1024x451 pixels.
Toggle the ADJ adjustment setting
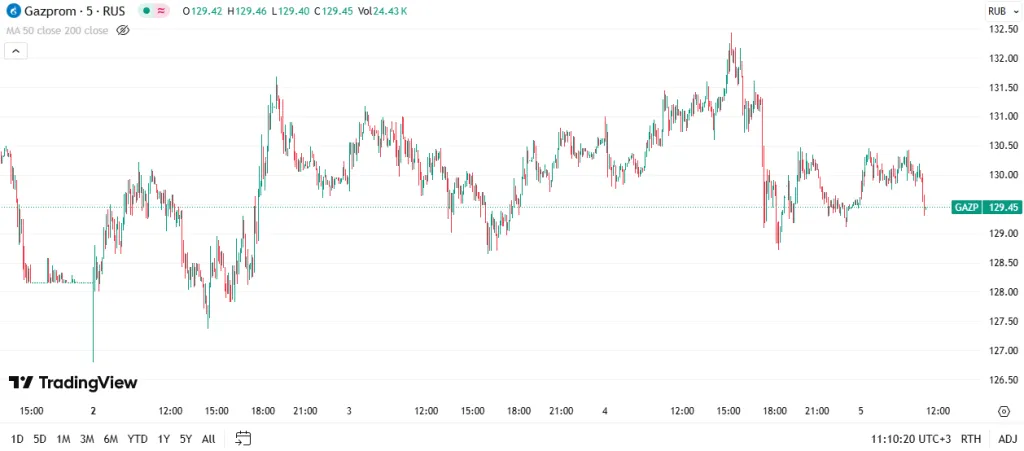tap(1006, 438)
